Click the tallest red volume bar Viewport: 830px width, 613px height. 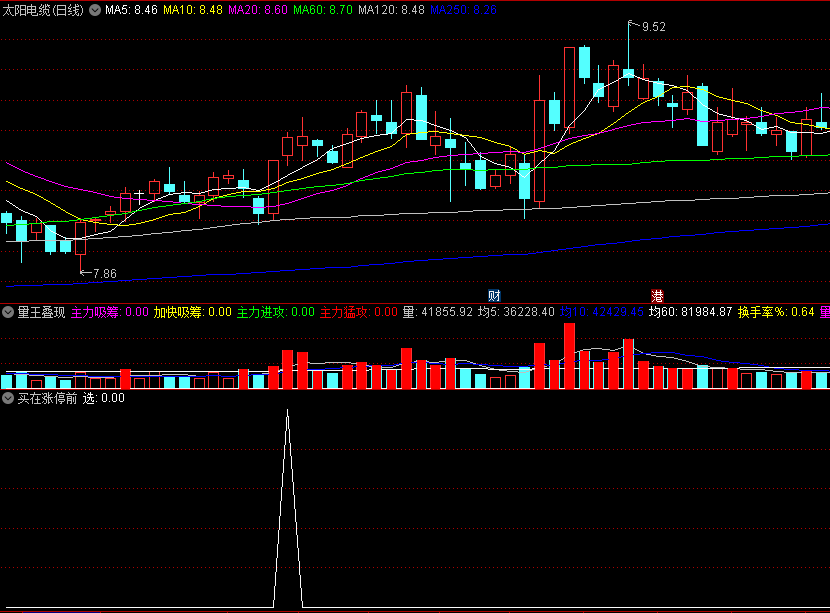point(570,356)
